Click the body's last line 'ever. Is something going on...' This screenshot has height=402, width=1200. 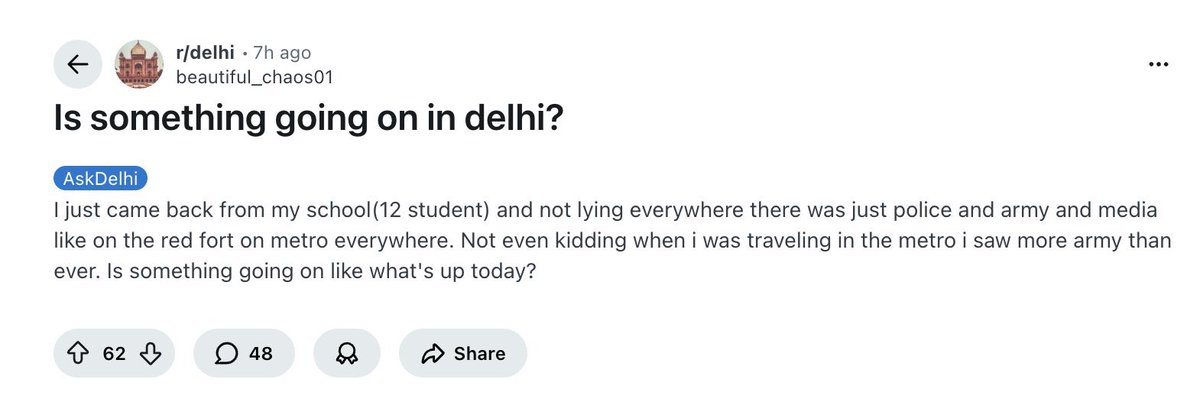click(x=296, y=270)
